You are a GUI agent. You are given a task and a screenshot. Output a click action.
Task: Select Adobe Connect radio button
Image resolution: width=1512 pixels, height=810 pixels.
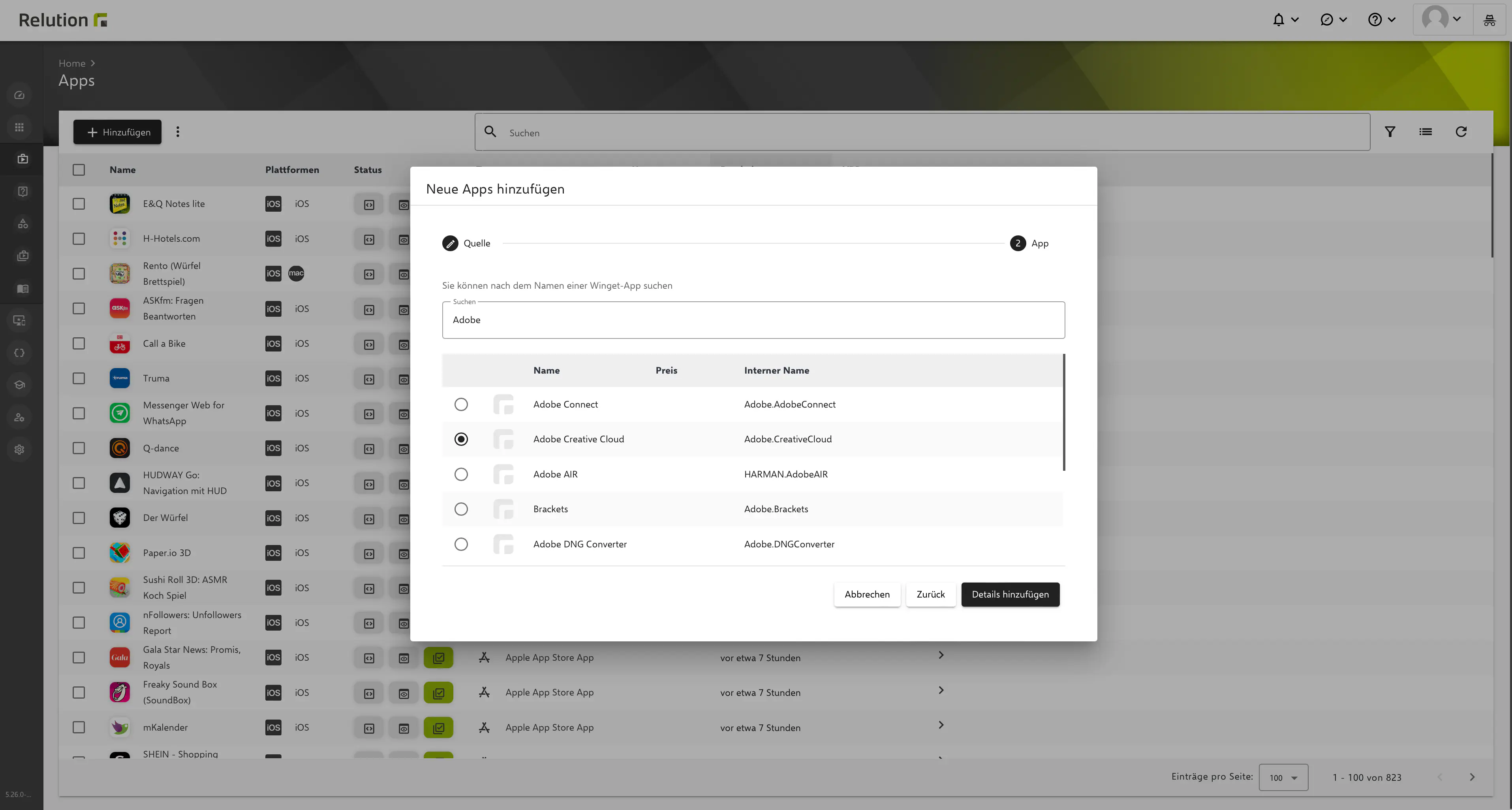point(461,404)
